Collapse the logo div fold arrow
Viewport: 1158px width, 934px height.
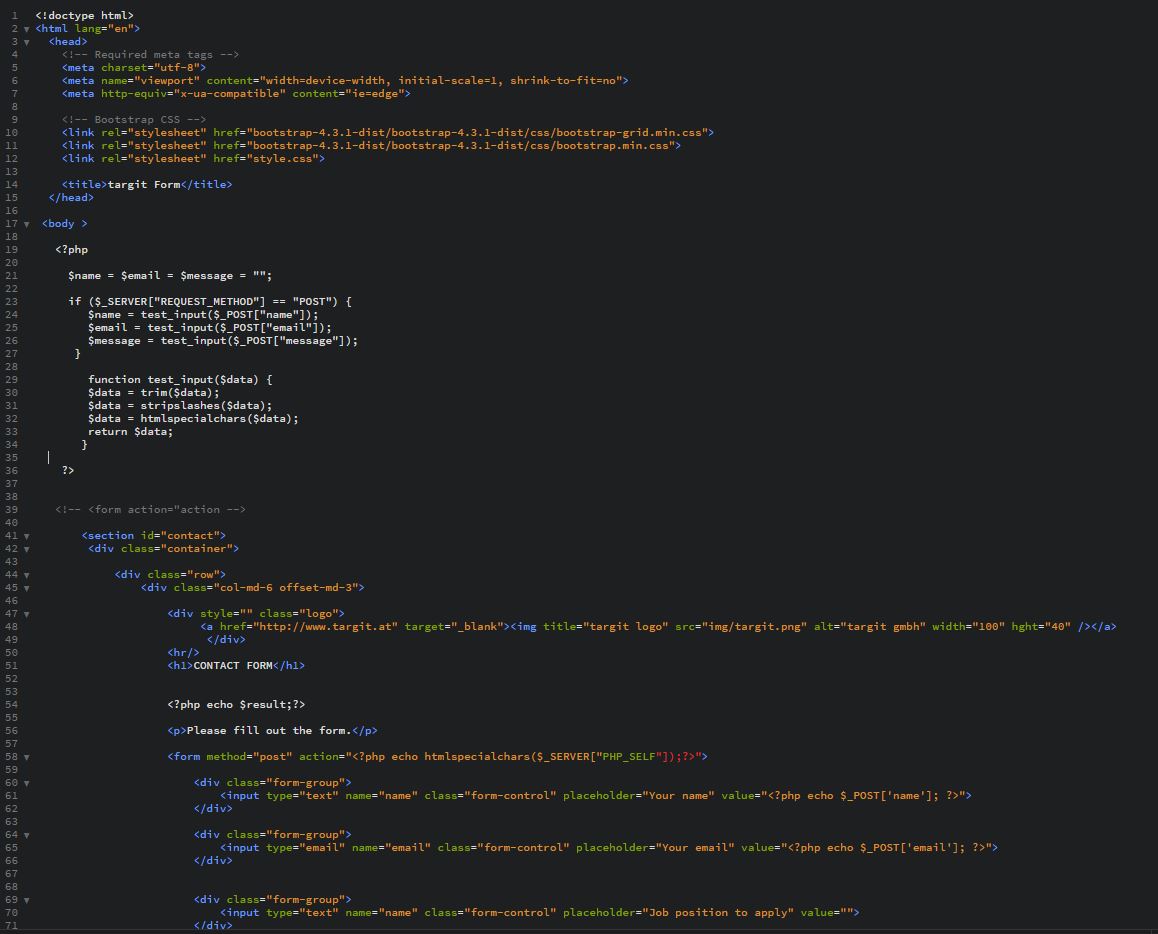(27, 613)
